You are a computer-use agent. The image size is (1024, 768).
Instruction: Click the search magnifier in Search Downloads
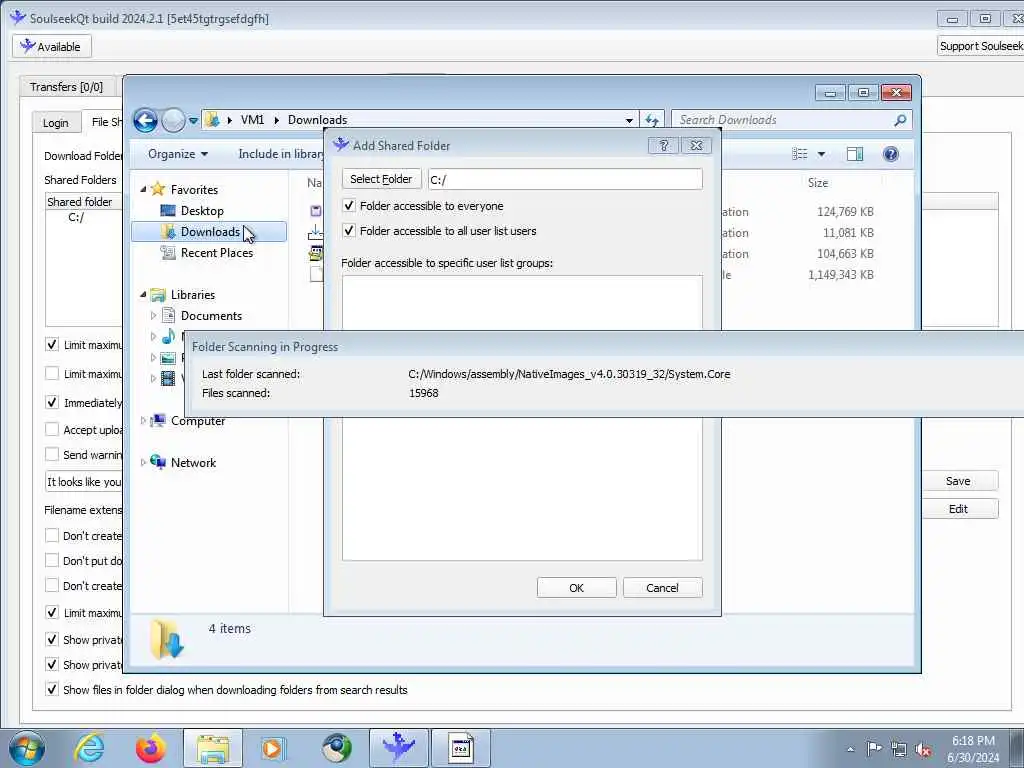point(900,120)
